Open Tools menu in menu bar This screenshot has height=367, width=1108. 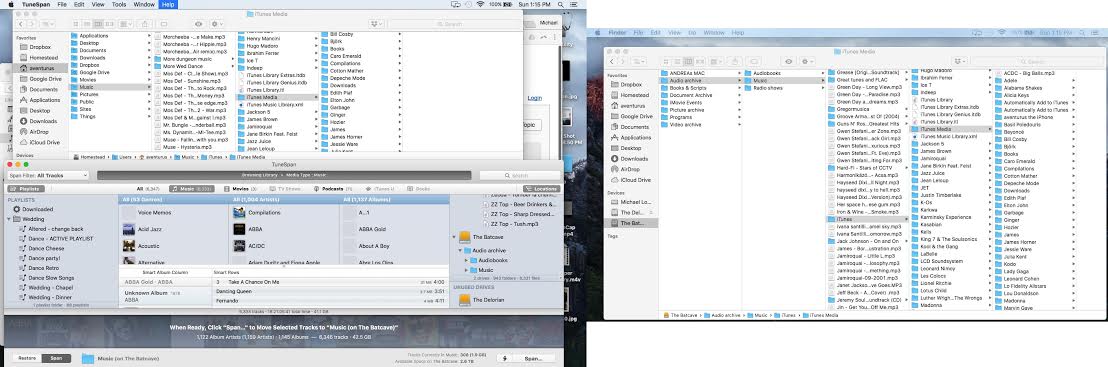[119, 4]
